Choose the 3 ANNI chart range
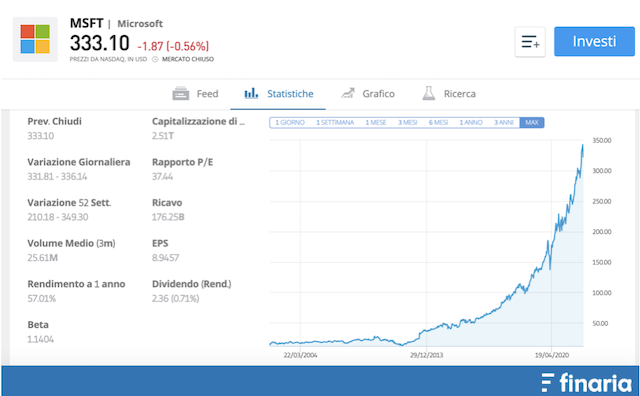 (504, 122)
